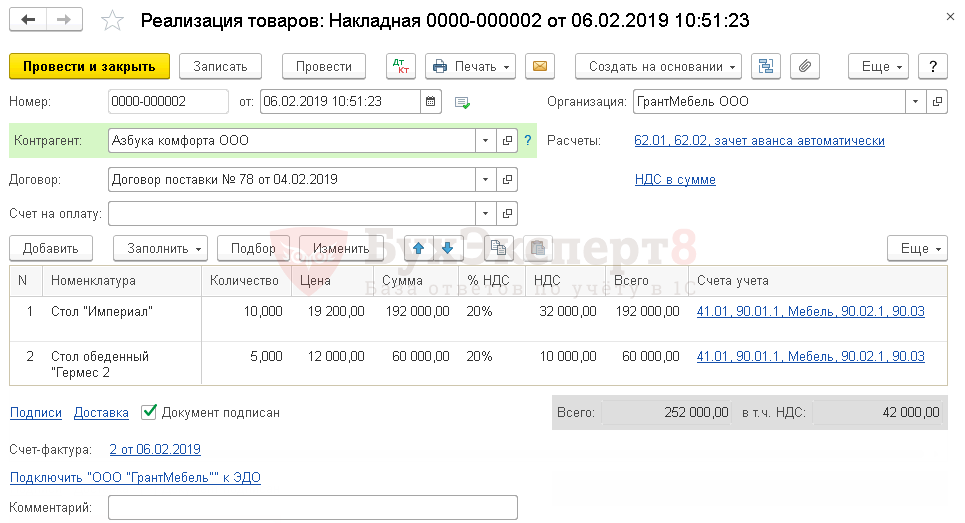
Task: Click the Номер input field
Action: pyautogui.click(x=168, y=102)
